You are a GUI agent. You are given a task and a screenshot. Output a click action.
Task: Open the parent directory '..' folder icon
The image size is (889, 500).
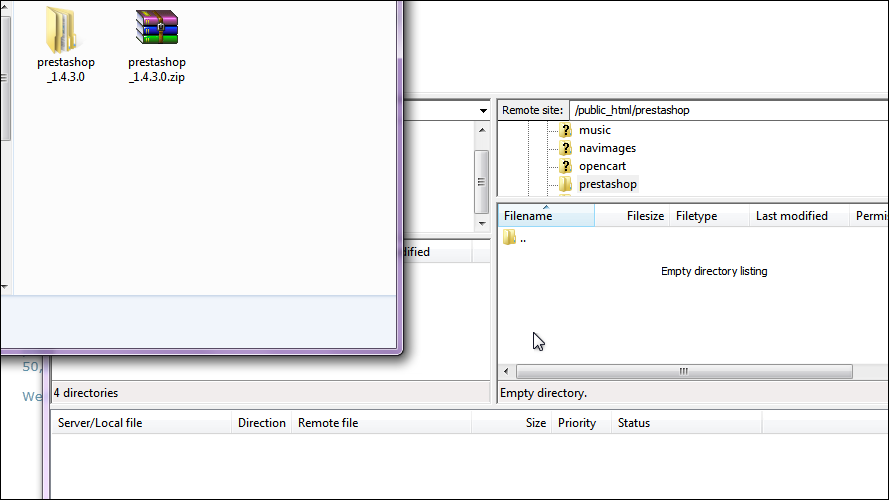[509, 238]
